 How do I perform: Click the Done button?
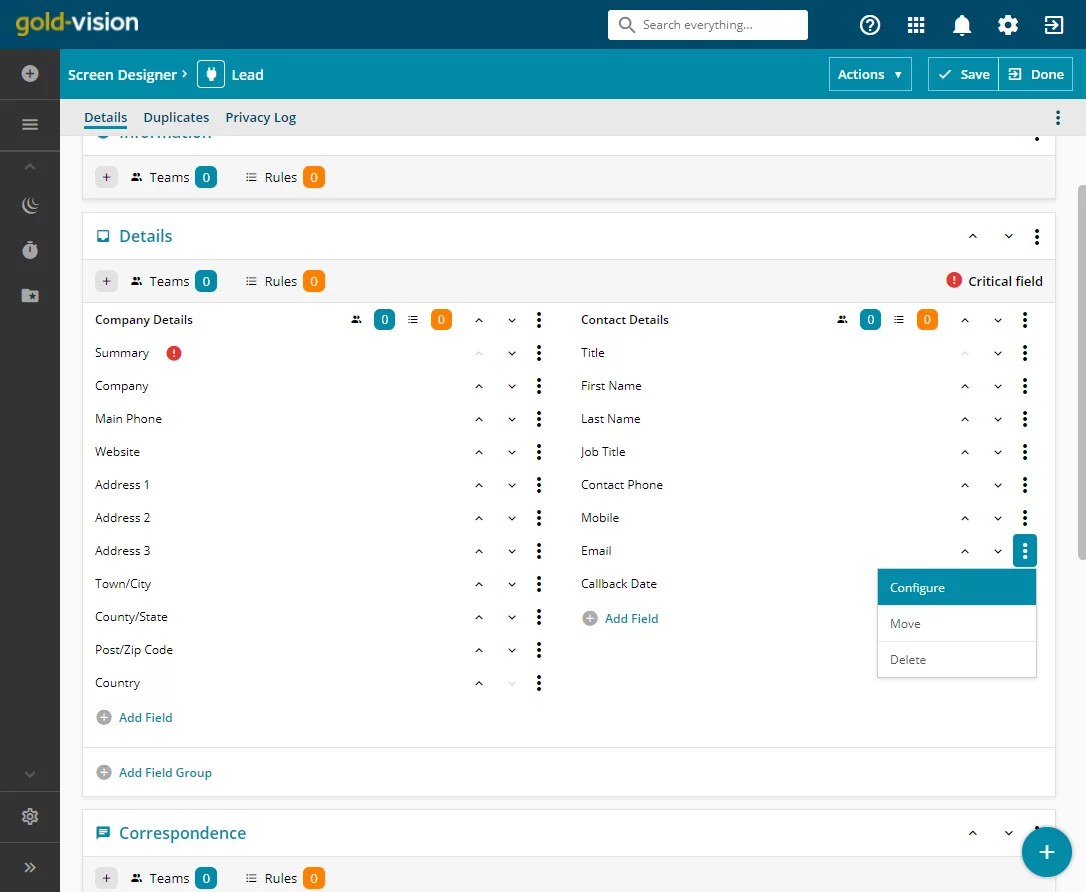point(1035,74)
